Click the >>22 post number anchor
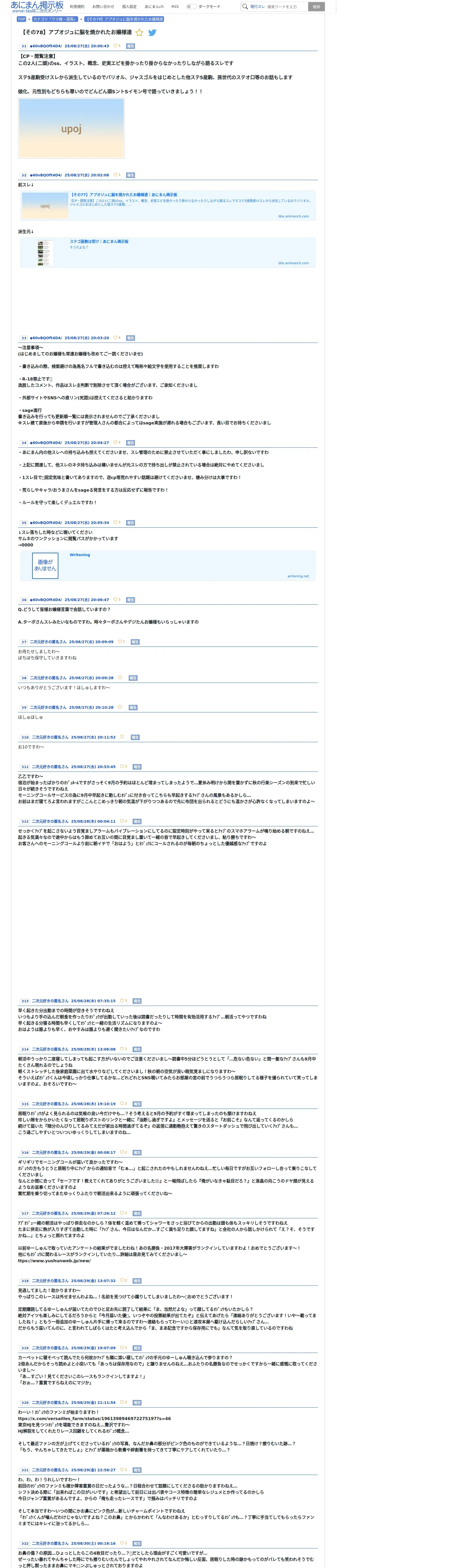Viewport: 474px width, 1568px height. pyautogui.click(x=25, y=1543)
